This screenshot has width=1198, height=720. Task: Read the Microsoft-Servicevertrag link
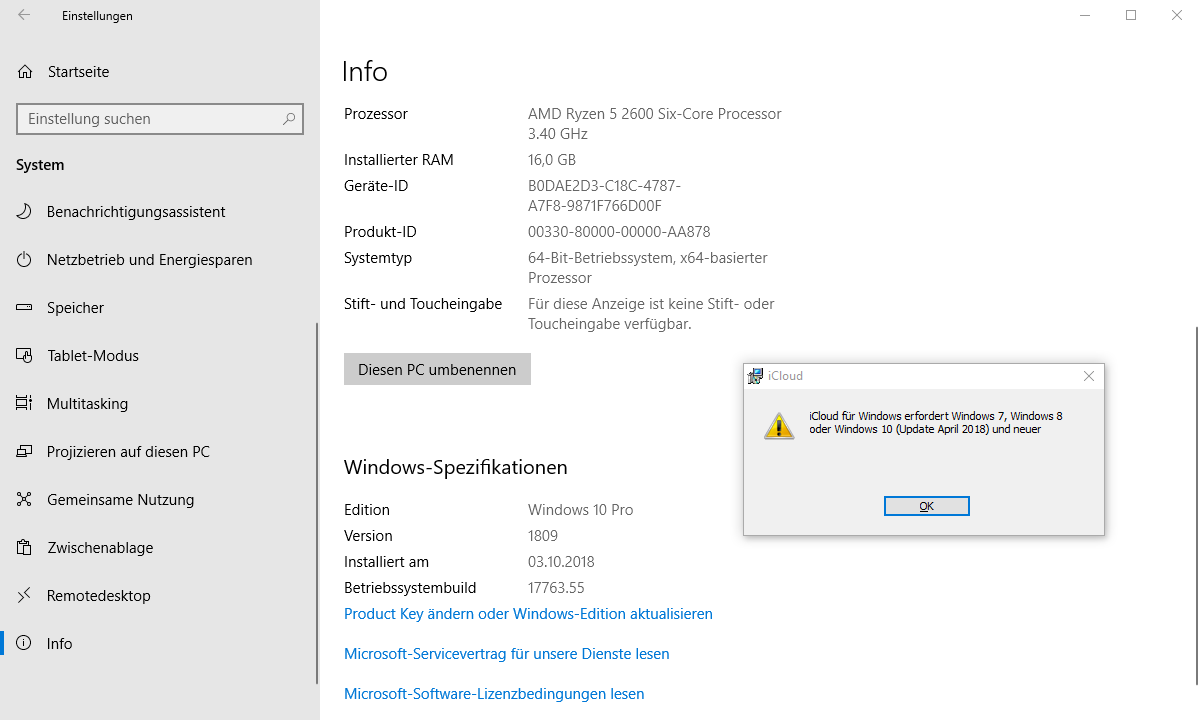pyautogui.click(x=506, y=654)
